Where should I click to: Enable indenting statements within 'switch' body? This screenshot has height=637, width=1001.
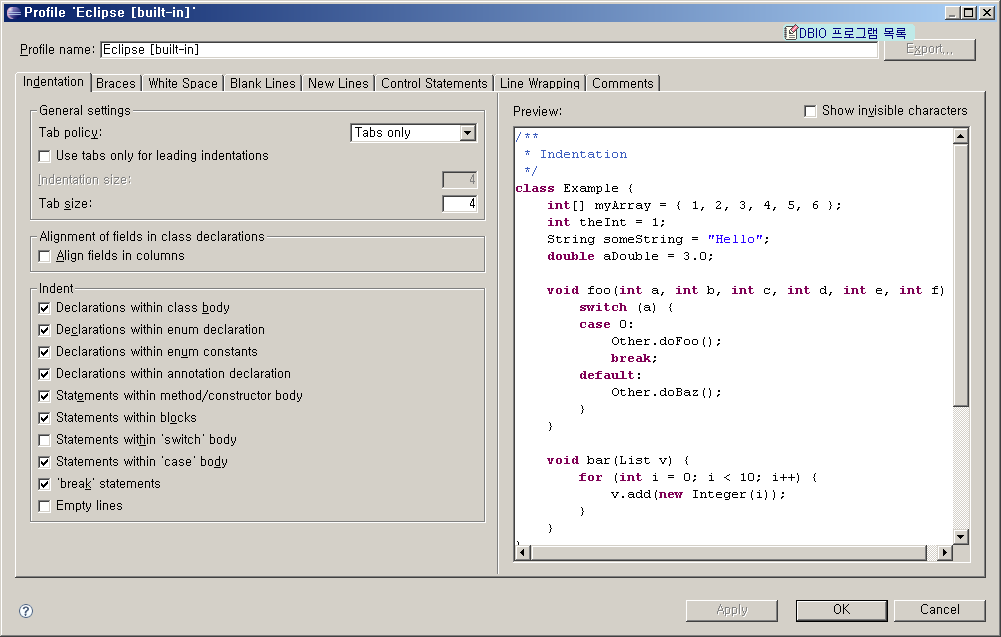click(x=44, y=440)
